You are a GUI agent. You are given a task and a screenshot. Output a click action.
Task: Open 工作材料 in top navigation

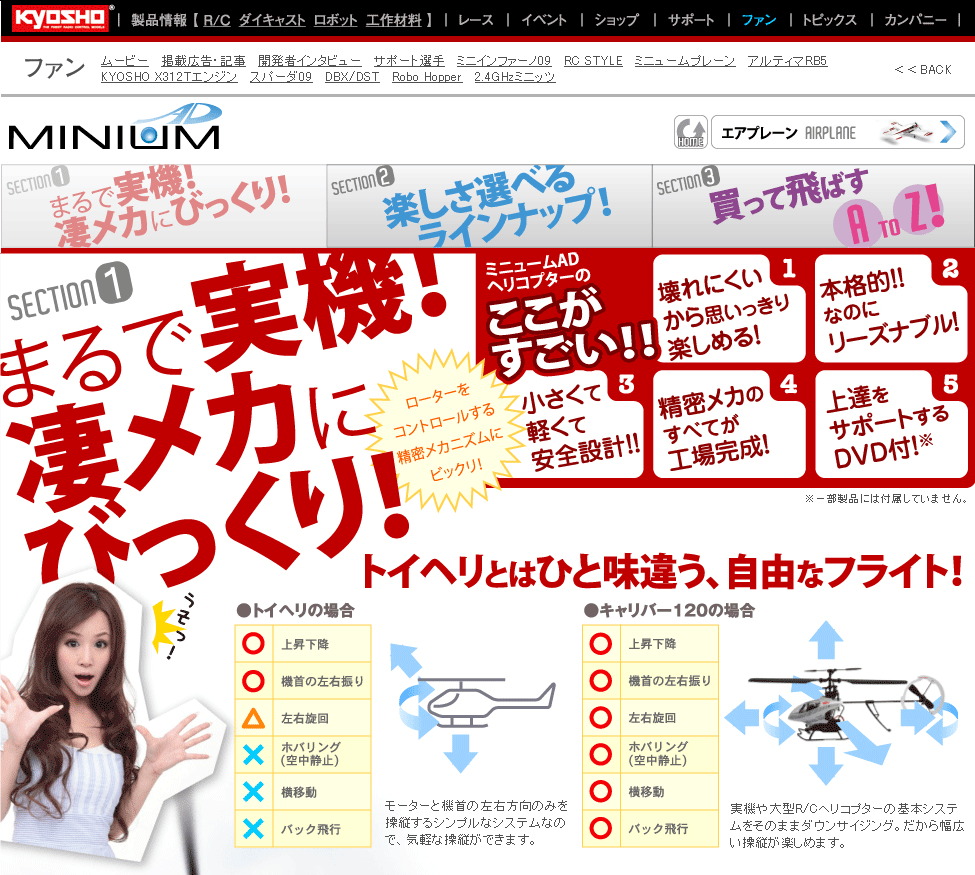point(394,21)
